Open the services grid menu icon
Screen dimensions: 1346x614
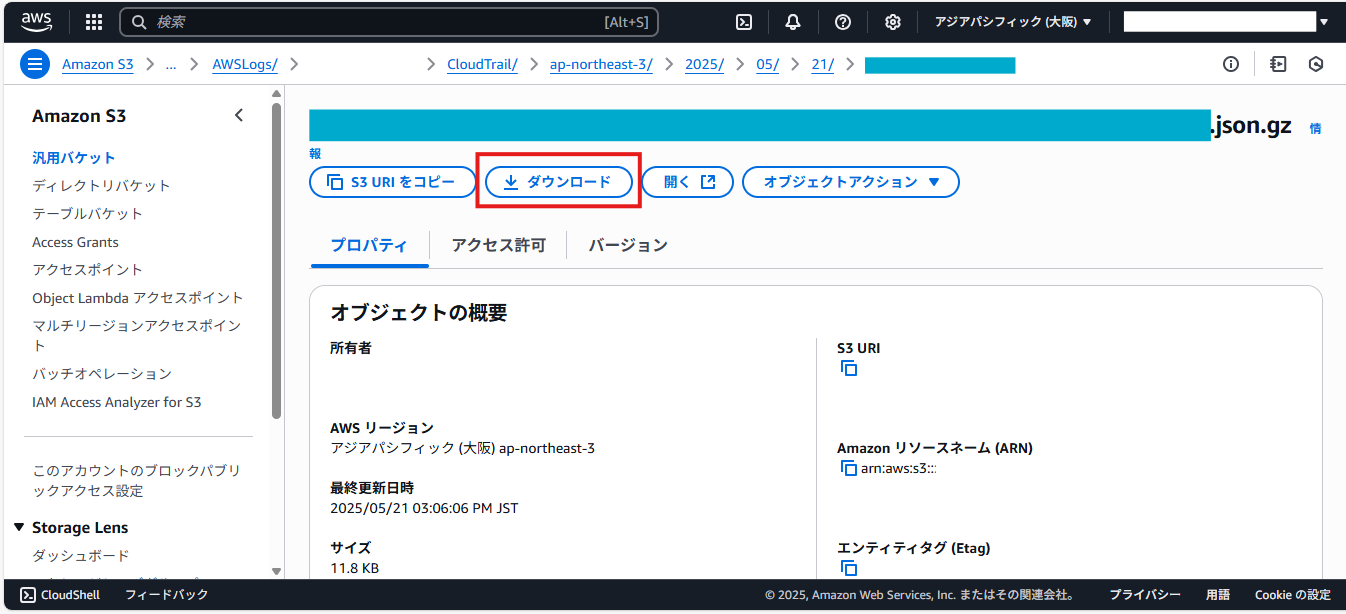(x=94, y=22)
